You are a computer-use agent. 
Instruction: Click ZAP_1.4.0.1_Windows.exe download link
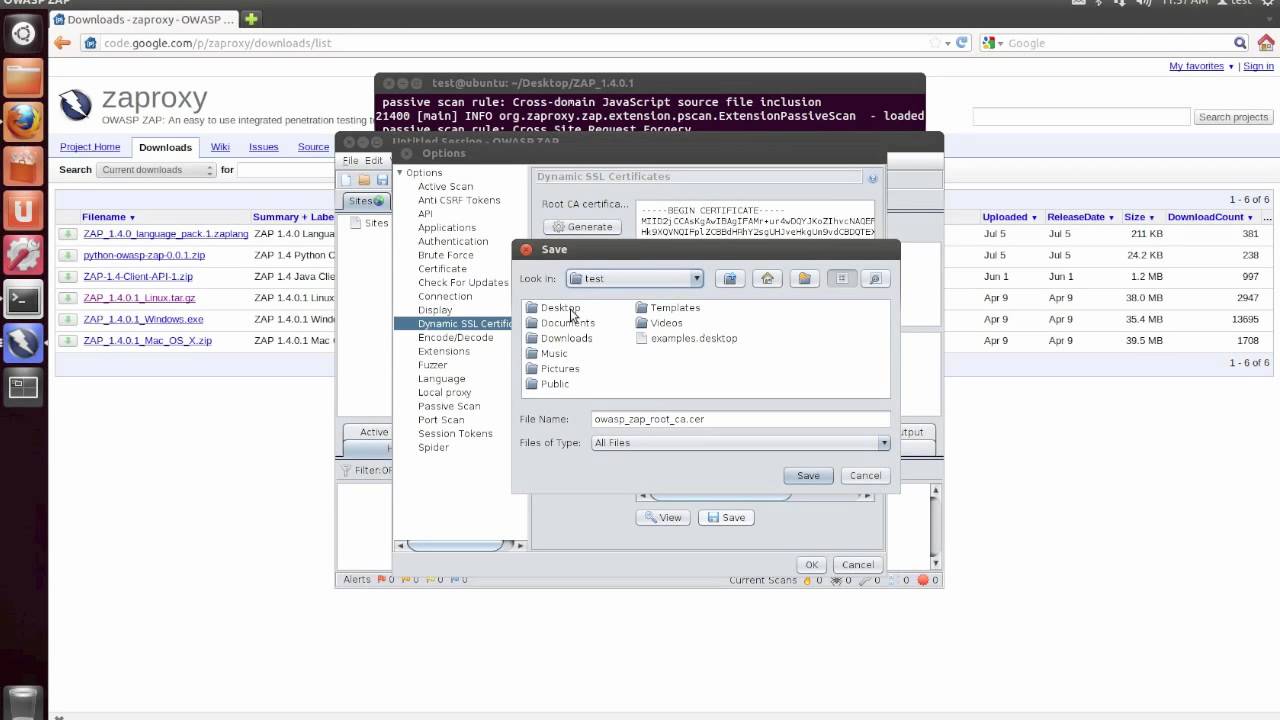[x=143, y=319]
